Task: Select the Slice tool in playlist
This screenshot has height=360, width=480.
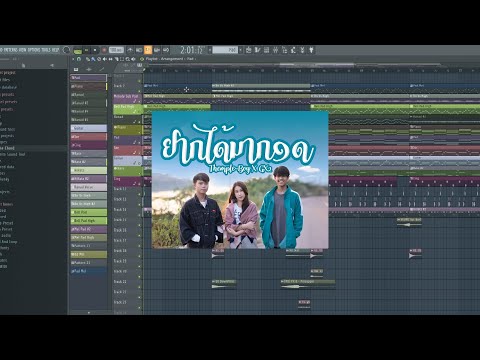Action: coord(116,59)
